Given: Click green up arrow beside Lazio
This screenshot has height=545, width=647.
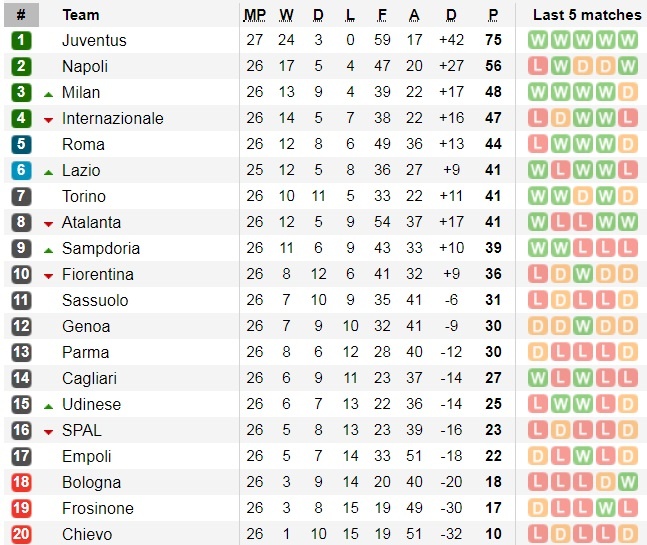Looking at the screenshot, I should tap(48, 171).
